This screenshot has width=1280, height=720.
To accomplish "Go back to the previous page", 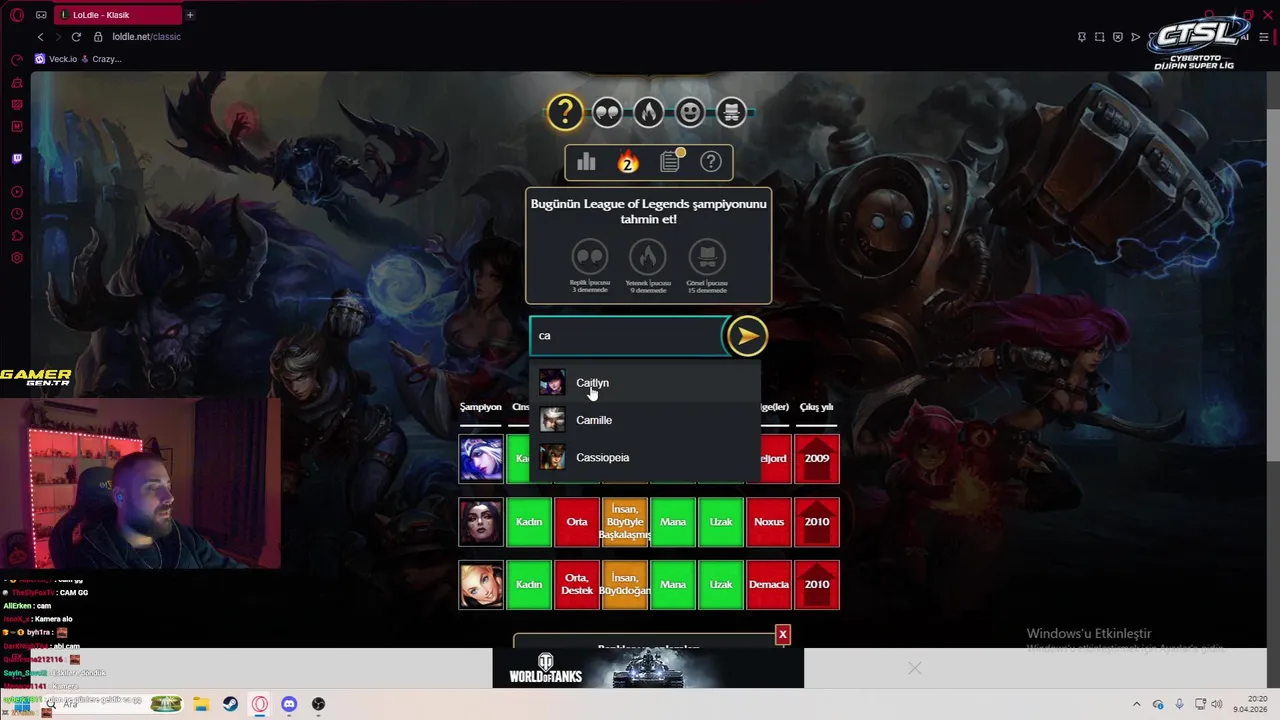I will [x=40, y=37].
